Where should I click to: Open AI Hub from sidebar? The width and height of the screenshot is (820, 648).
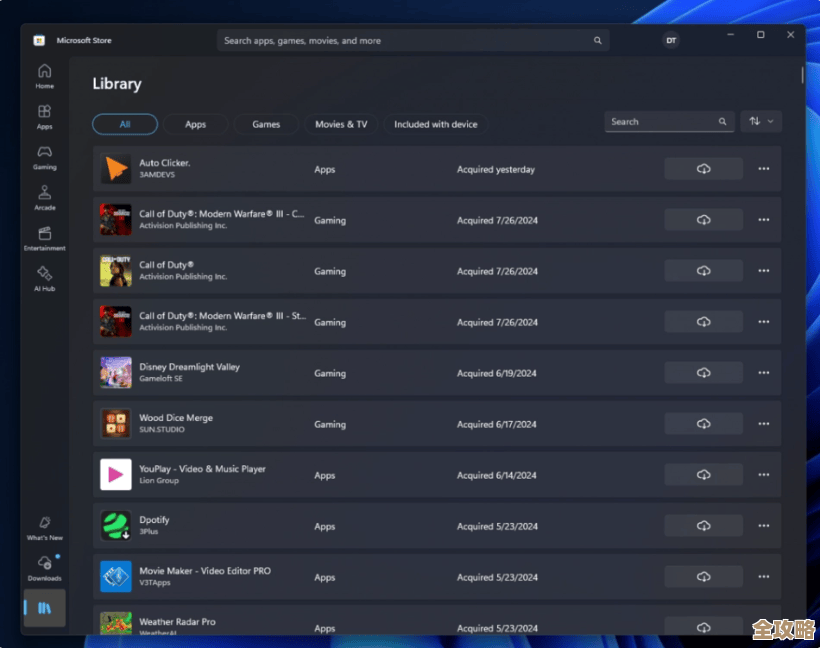(x=45, y=278)
